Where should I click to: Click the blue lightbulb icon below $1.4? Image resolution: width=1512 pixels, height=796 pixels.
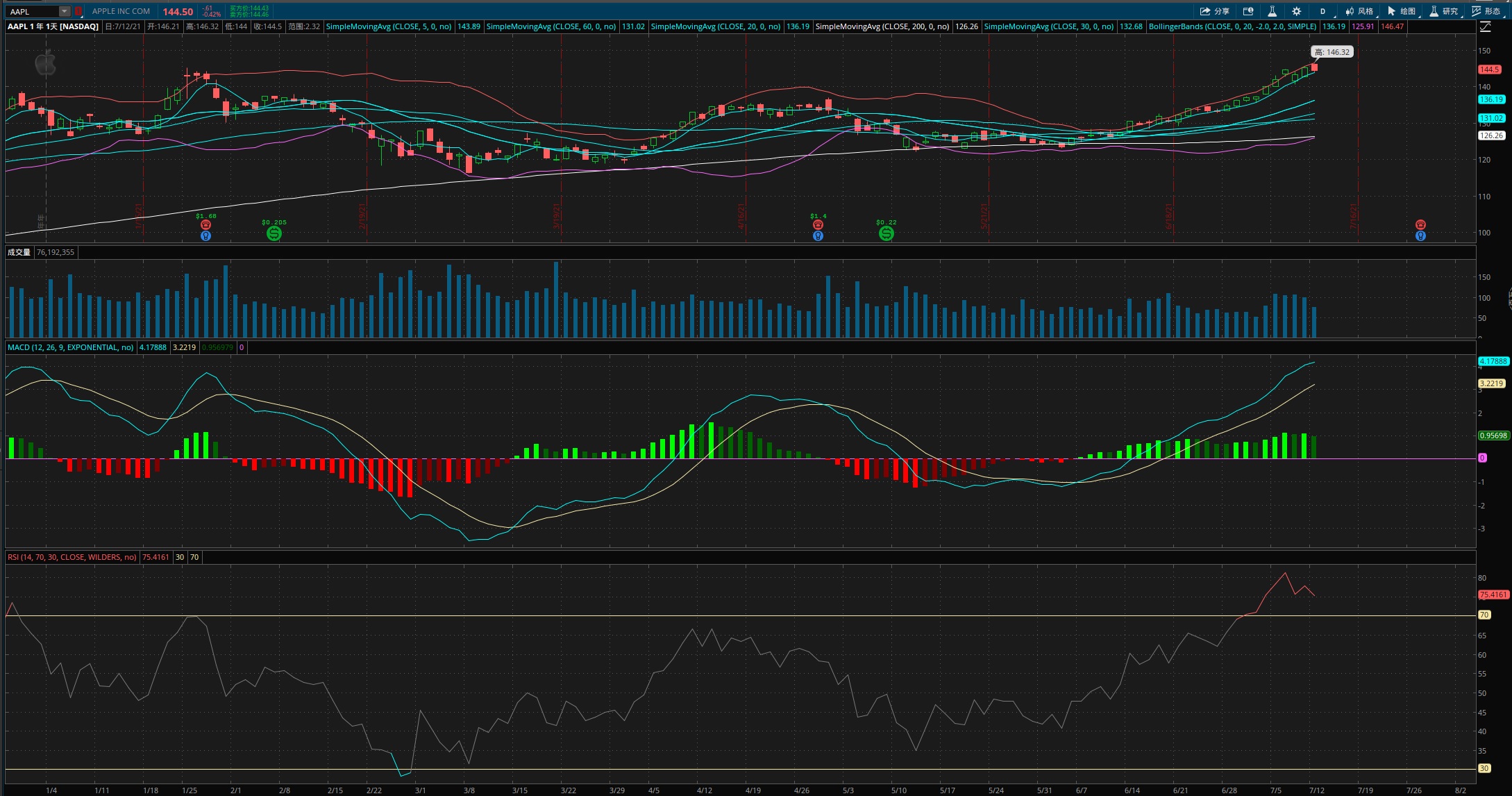click(818, 236)
